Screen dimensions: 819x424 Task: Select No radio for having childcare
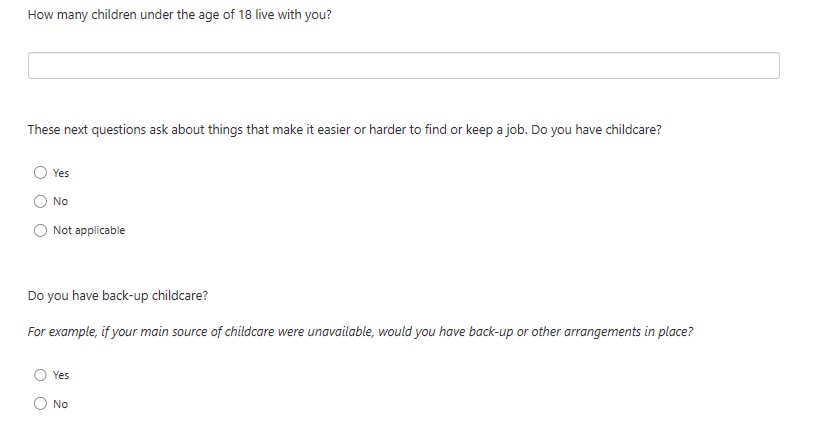click(x=40, y=201)
